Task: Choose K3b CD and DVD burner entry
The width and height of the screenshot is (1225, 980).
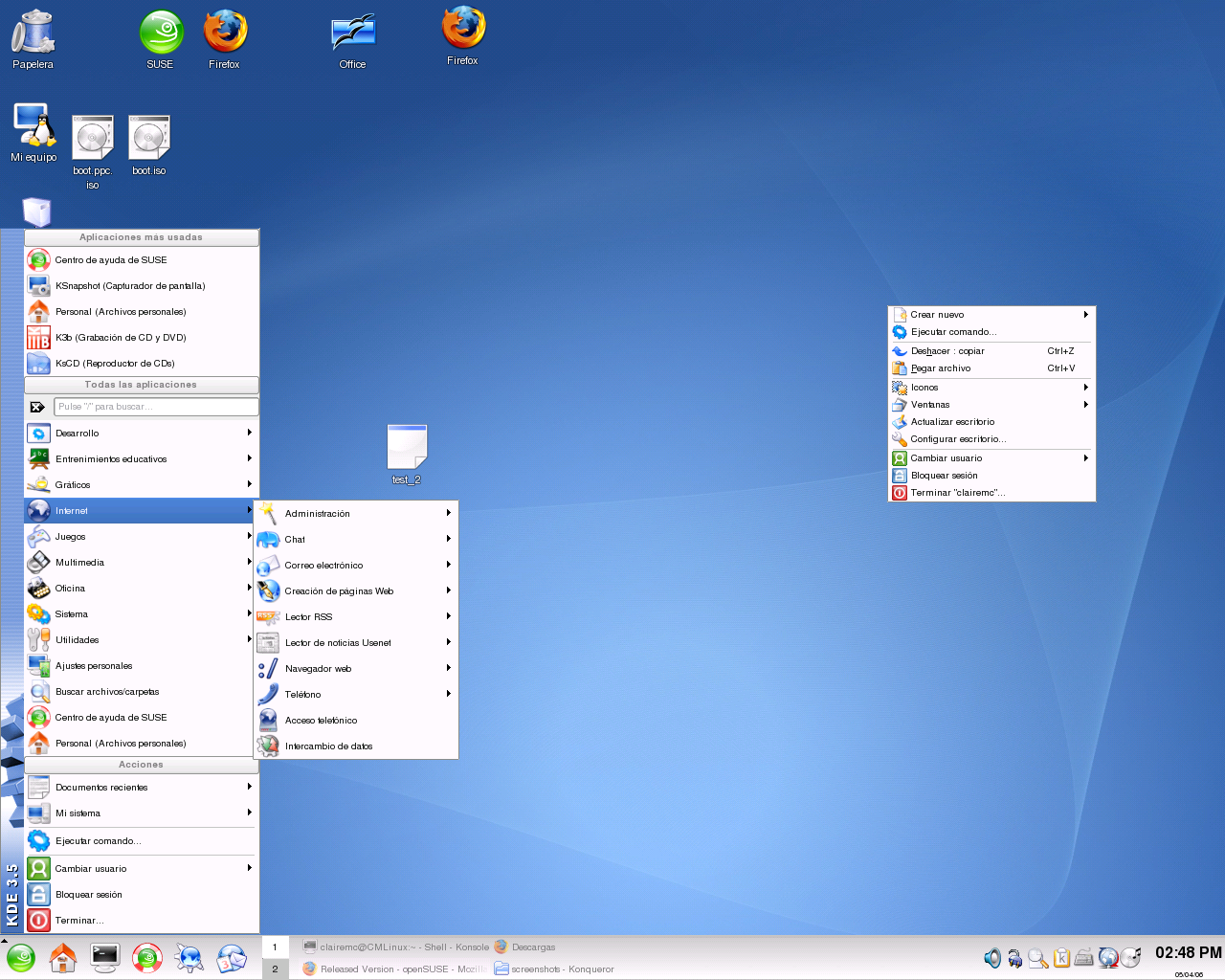Action: tap(121, 338)
